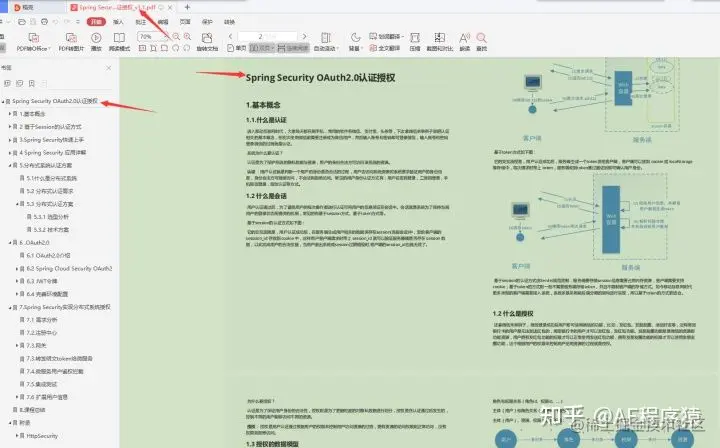The image size is (720, 448).
Task: Start slideshow playback of the PDF
Action: (96, 42)
